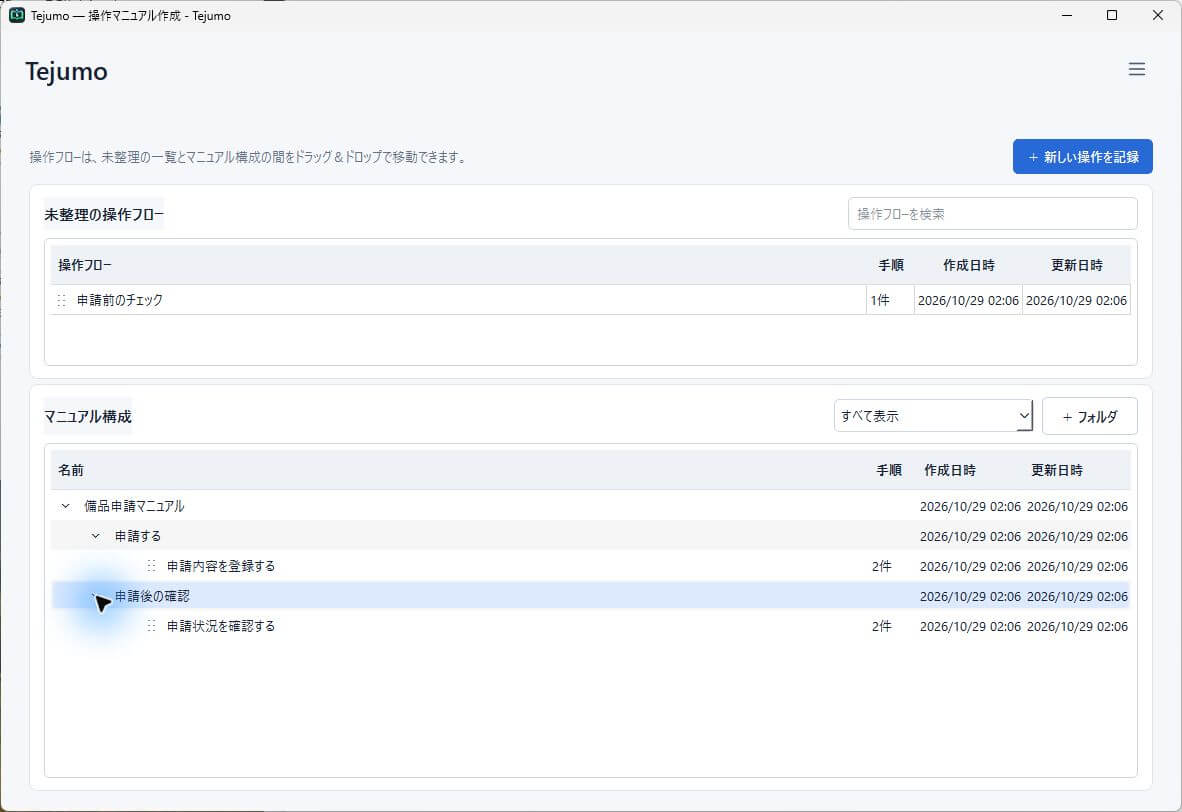Viewport: 1182px width, 812px height.
Task: Click the 手順 header in マニュアル構成
Action: (x=889, y=470)
